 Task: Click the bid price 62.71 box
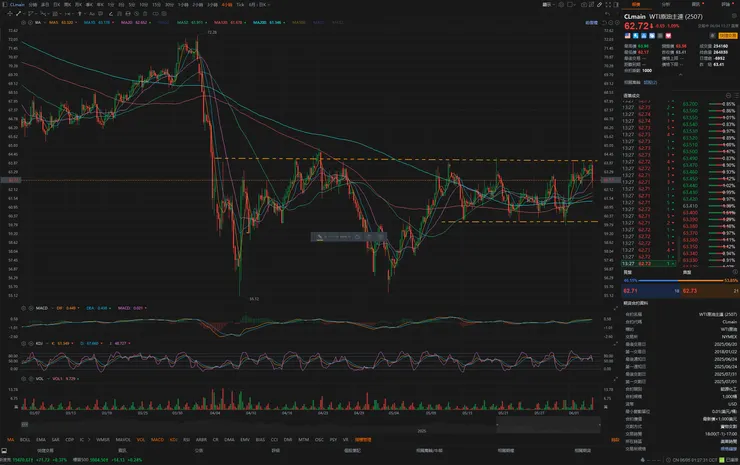click(x=651, y=291)
